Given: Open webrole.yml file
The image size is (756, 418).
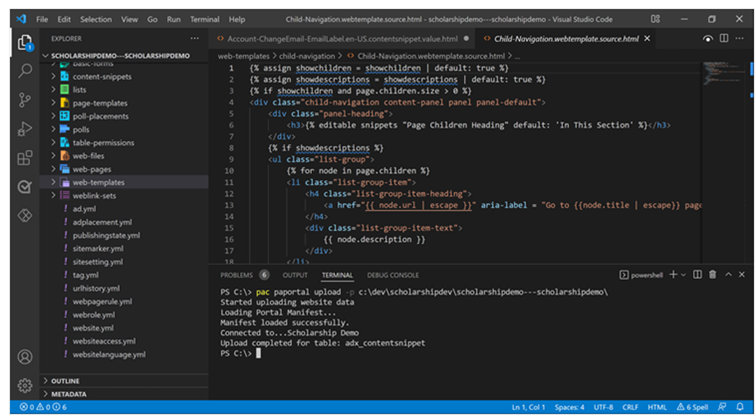Looking at the screenshot, I should point(94,315).
